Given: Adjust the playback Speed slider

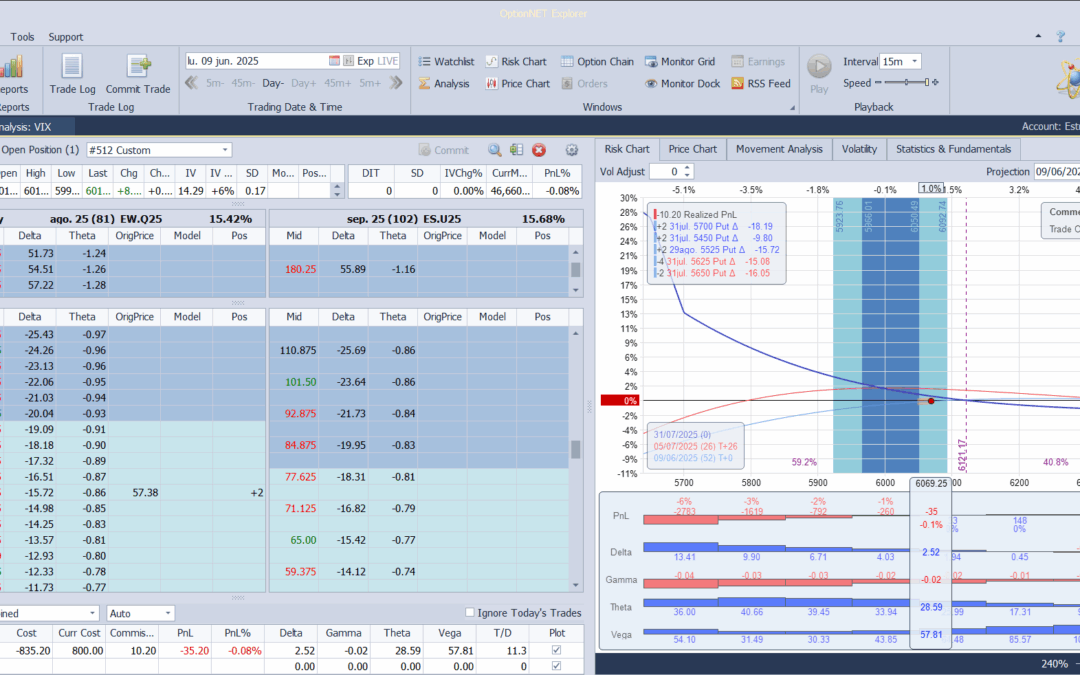Looking at the screenshot, I should point(907,83).
